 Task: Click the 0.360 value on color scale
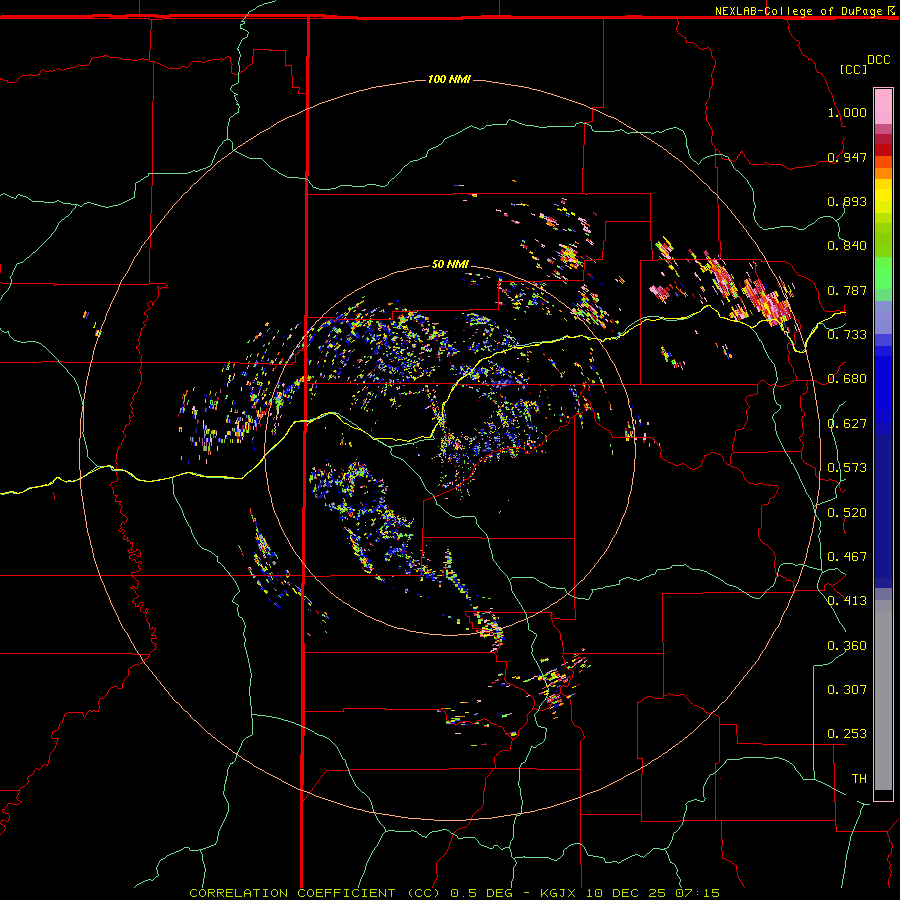tap(847, 646)
